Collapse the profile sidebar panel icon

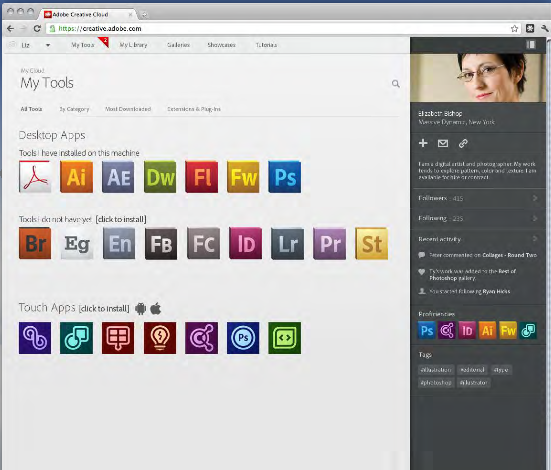click(531, 44)
